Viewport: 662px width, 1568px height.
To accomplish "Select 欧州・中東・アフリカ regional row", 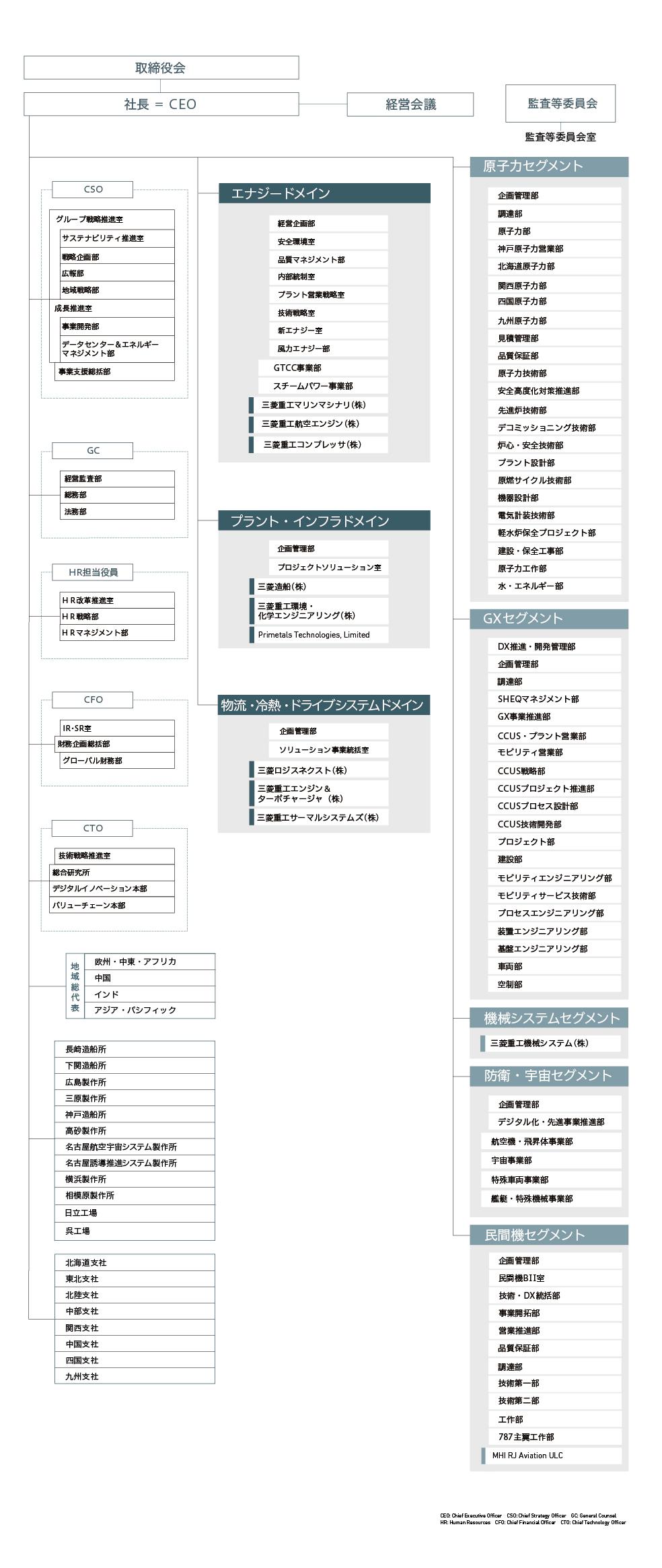I will pos(149,961).
